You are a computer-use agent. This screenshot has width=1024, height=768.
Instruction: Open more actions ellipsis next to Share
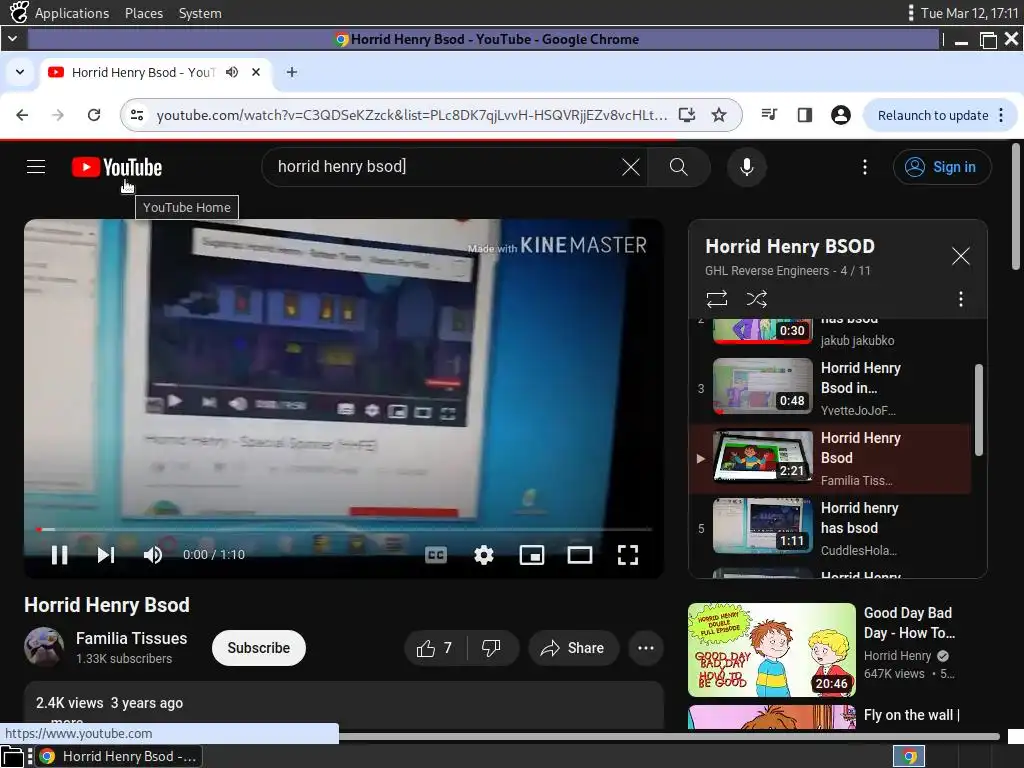click(x=646, y=648)
